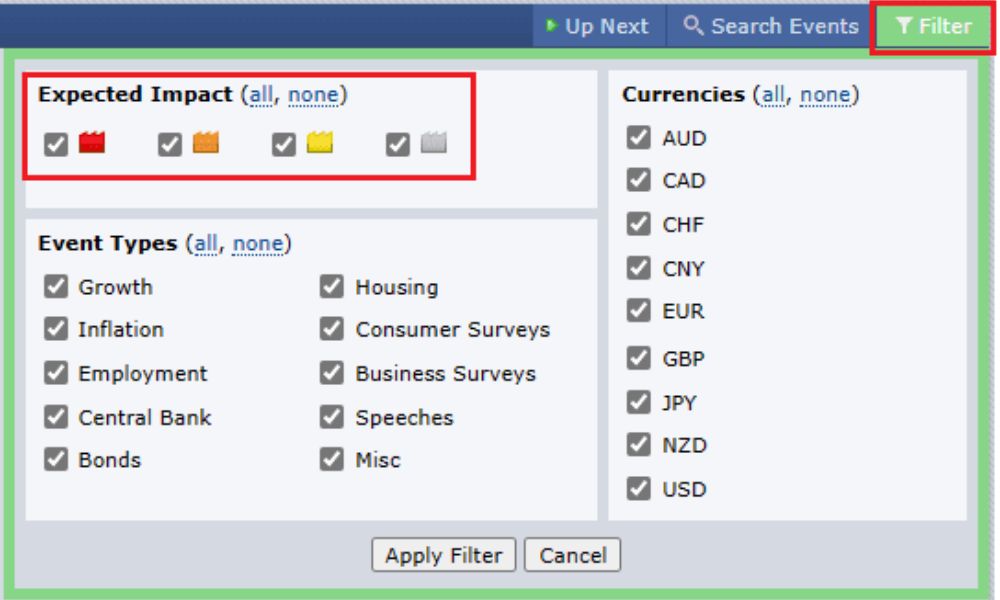This screenshot has width=1000, height=600.
Task: Uncheck the USD currency checkbox
Action: point(638,489)
